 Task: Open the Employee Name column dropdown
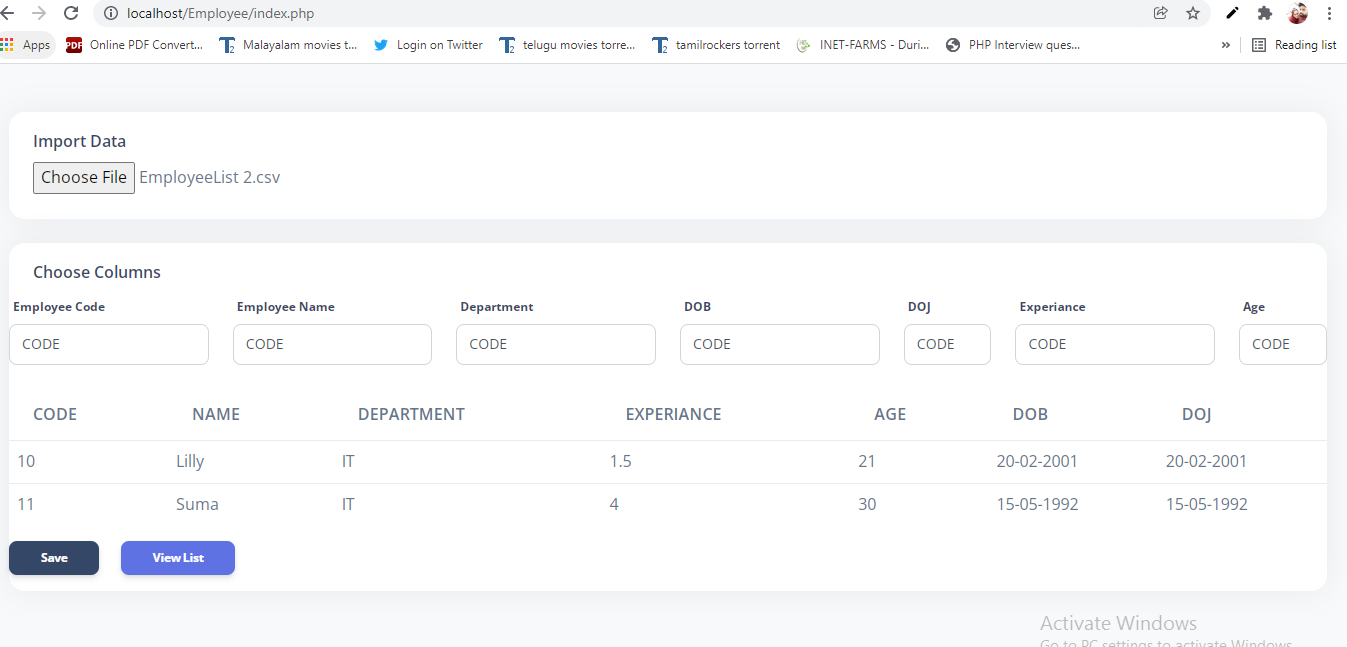(x=332, y=344)
